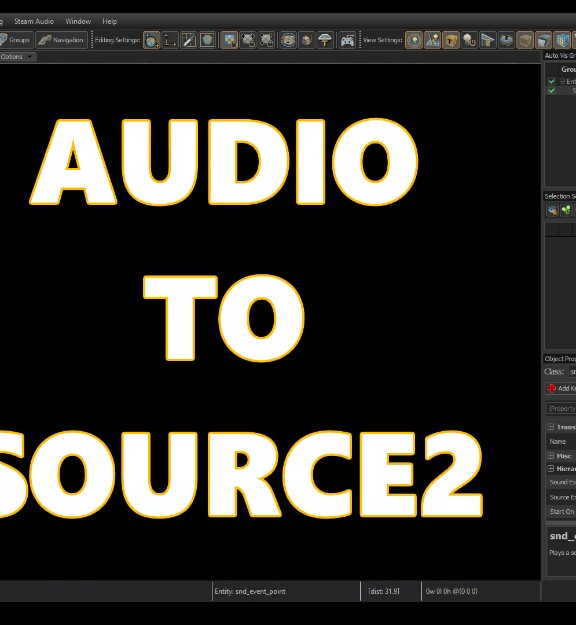Click the Property filter input field

[x=561, y=409]
